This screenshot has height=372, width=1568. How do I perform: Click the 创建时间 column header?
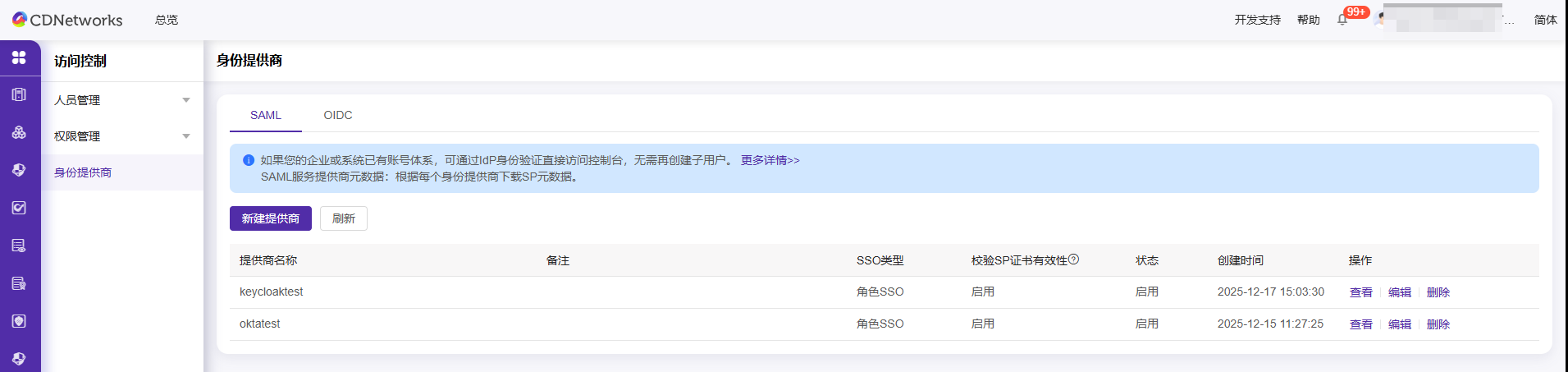(x=1241, y=260)
